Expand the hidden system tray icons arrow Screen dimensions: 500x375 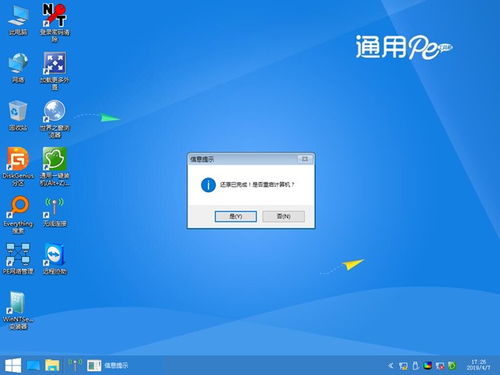click(x=390, y=366)
